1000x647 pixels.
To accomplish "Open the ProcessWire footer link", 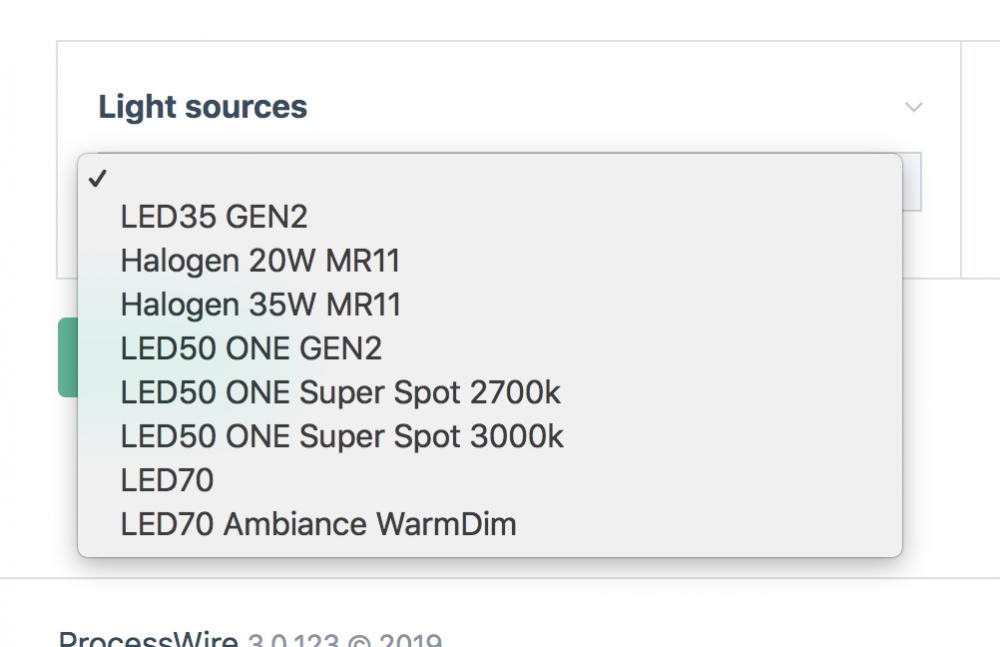I will coord(146,637).
